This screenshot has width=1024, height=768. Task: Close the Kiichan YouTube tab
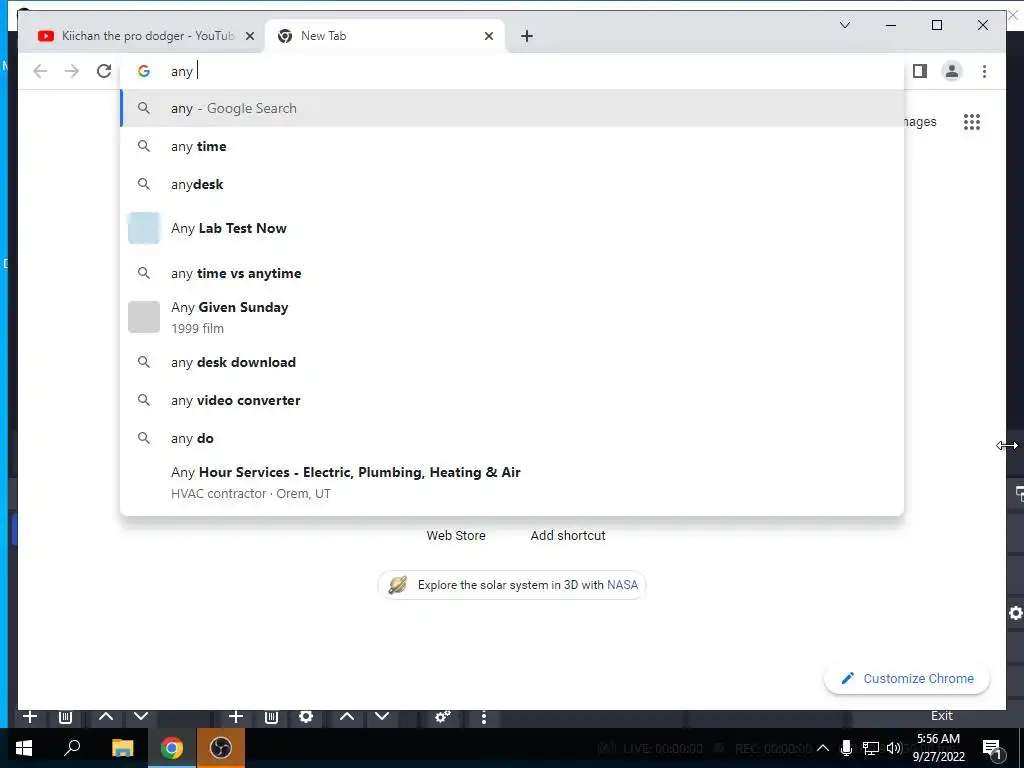(x=249, y=37)
